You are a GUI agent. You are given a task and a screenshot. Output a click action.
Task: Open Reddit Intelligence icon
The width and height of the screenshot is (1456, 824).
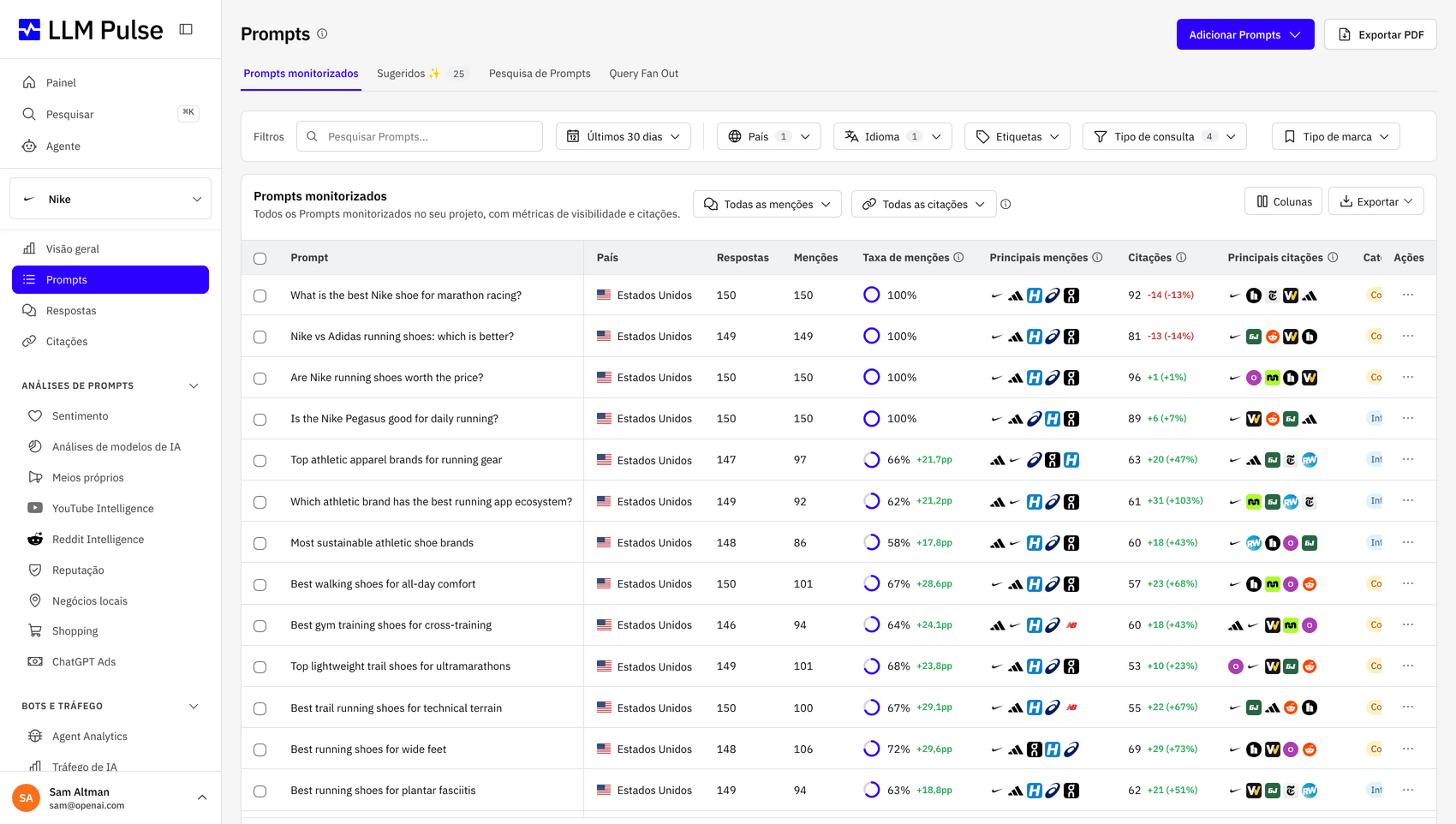point(35,539)
